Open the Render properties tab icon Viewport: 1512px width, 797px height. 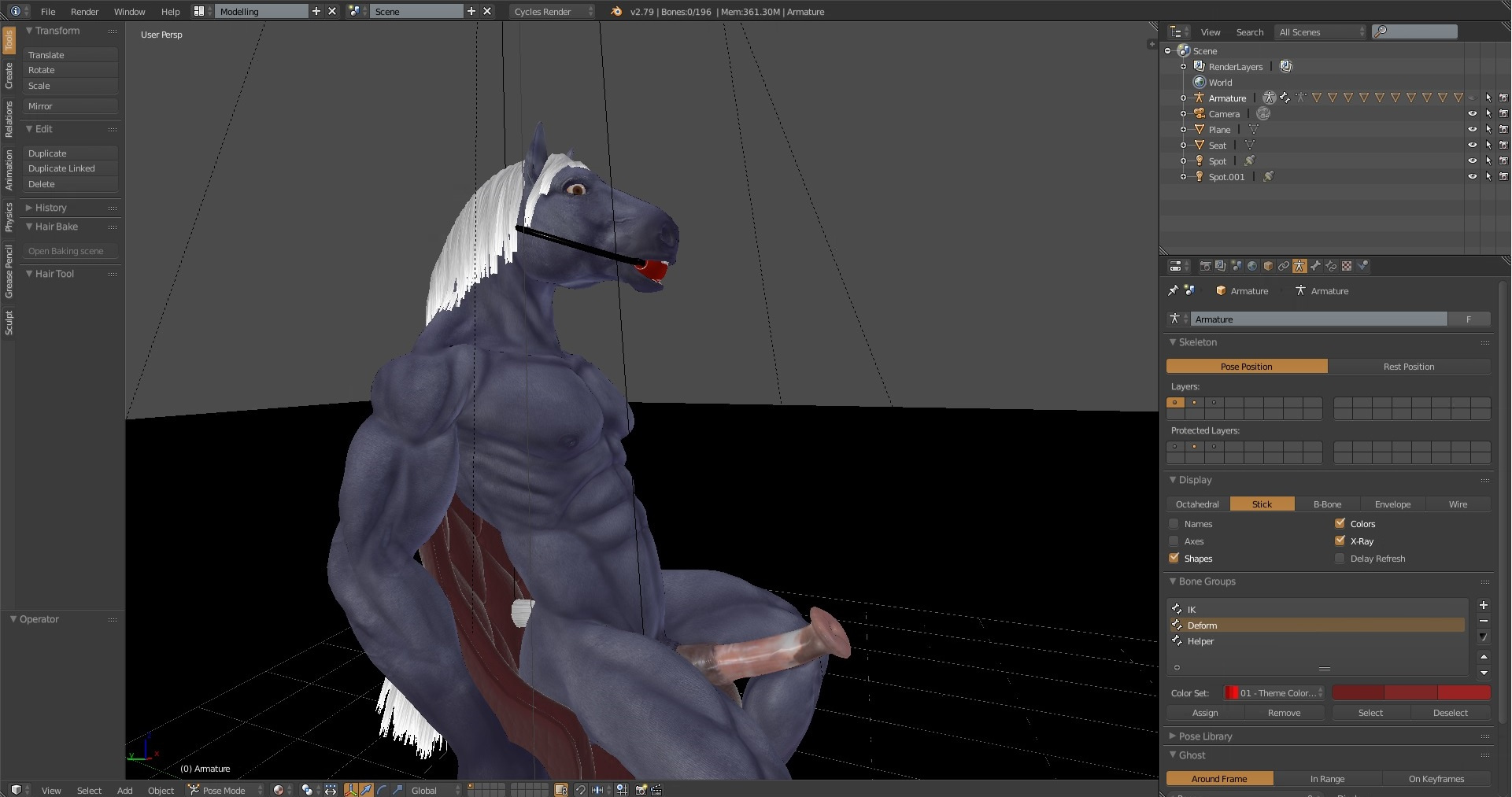tap(1204, 266)
